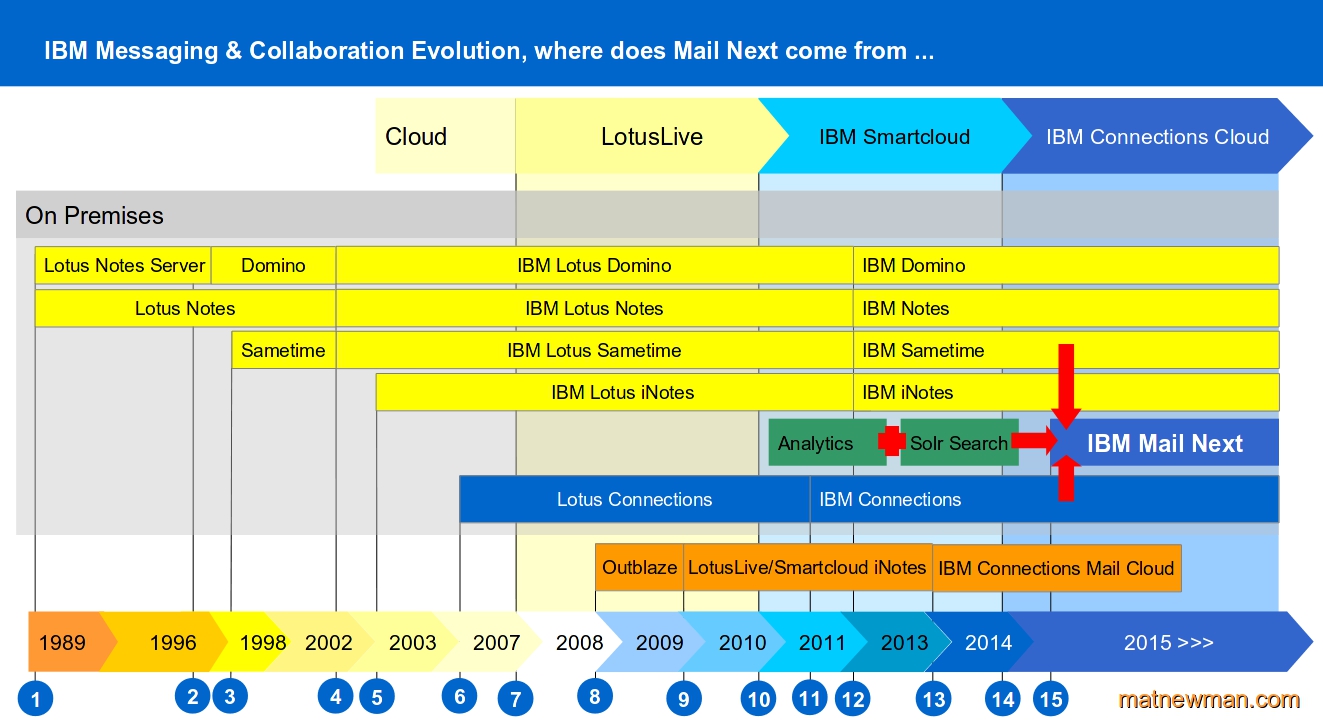1323x720 pixels.
Task: Click the 2015 >>> timeline arrow
Action: (1168, 642)
